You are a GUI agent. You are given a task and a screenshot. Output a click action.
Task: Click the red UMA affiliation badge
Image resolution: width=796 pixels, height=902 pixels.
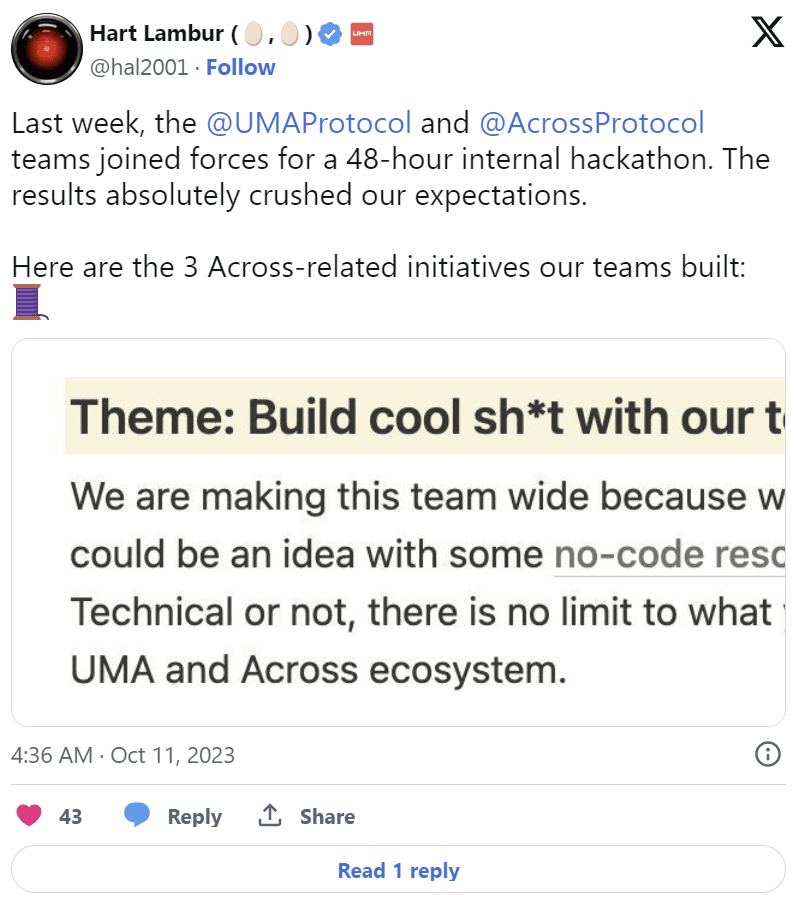[362, 34]
